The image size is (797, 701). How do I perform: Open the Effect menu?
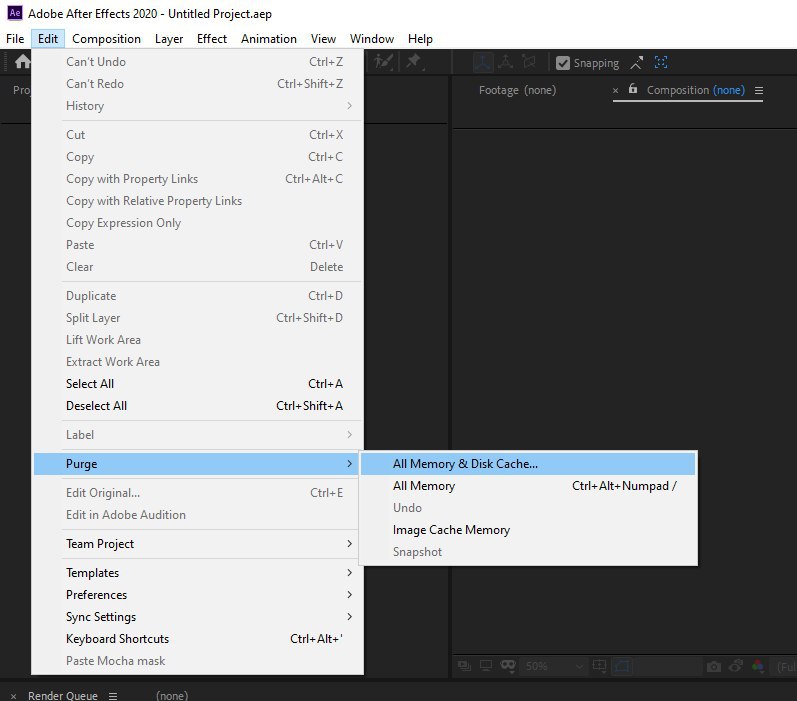pos(211,39)
